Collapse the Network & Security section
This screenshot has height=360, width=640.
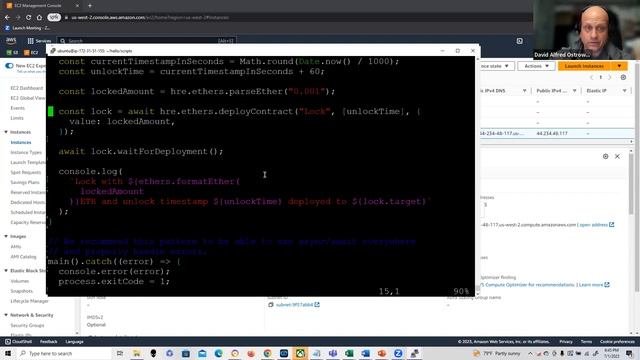coord(6,315)
